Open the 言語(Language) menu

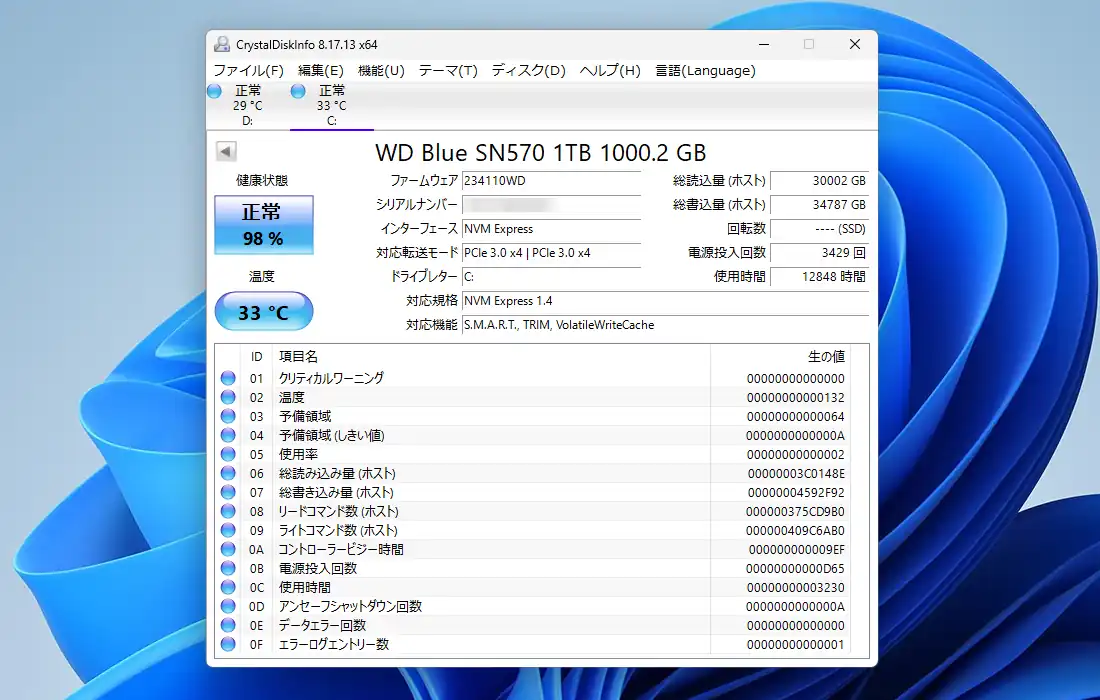click(x=705, y=70)
